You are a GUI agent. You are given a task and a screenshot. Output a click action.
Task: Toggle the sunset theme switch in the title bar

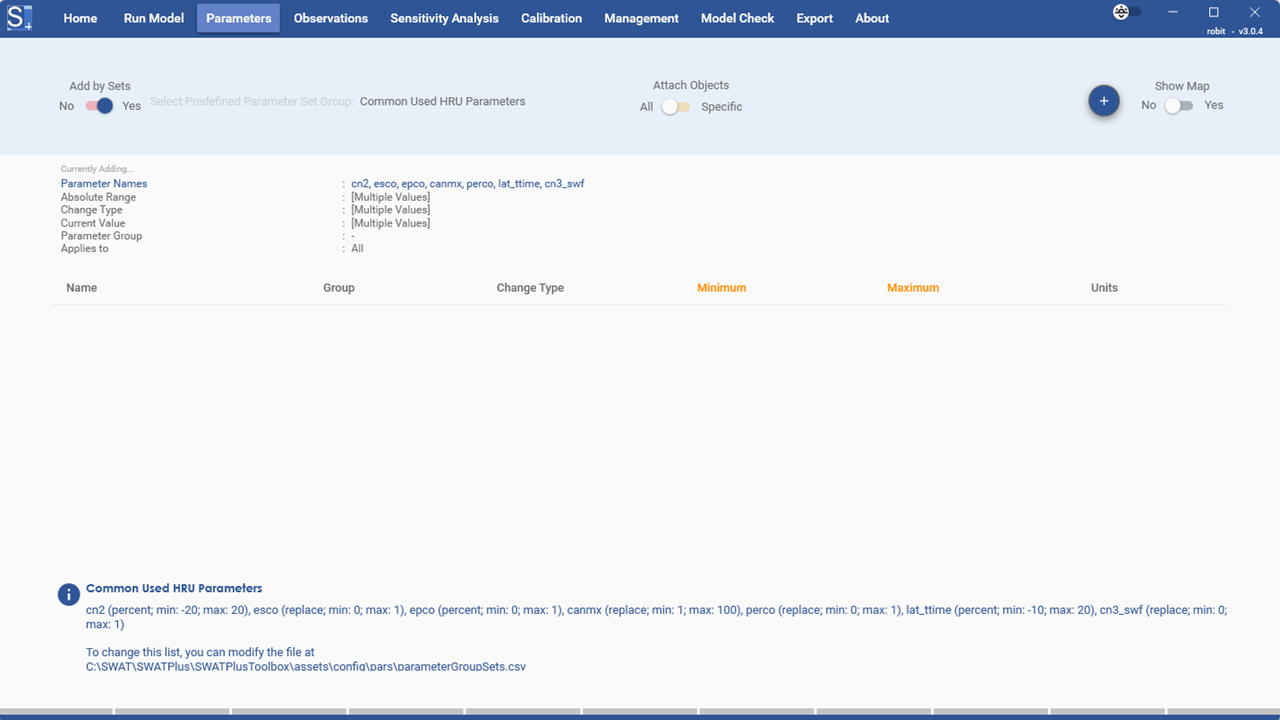(1127, 12)
